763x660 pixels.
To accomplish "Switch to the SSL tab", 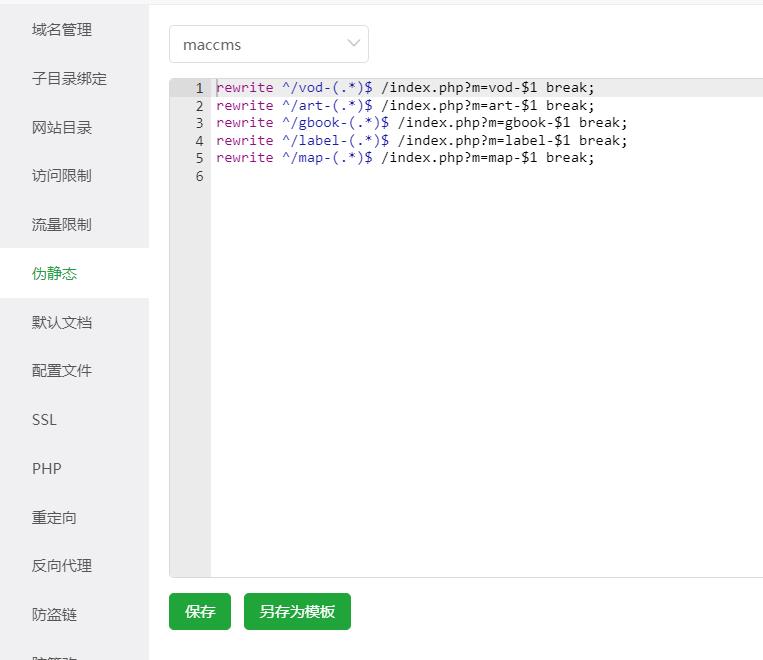I will (x=44, y=420).
